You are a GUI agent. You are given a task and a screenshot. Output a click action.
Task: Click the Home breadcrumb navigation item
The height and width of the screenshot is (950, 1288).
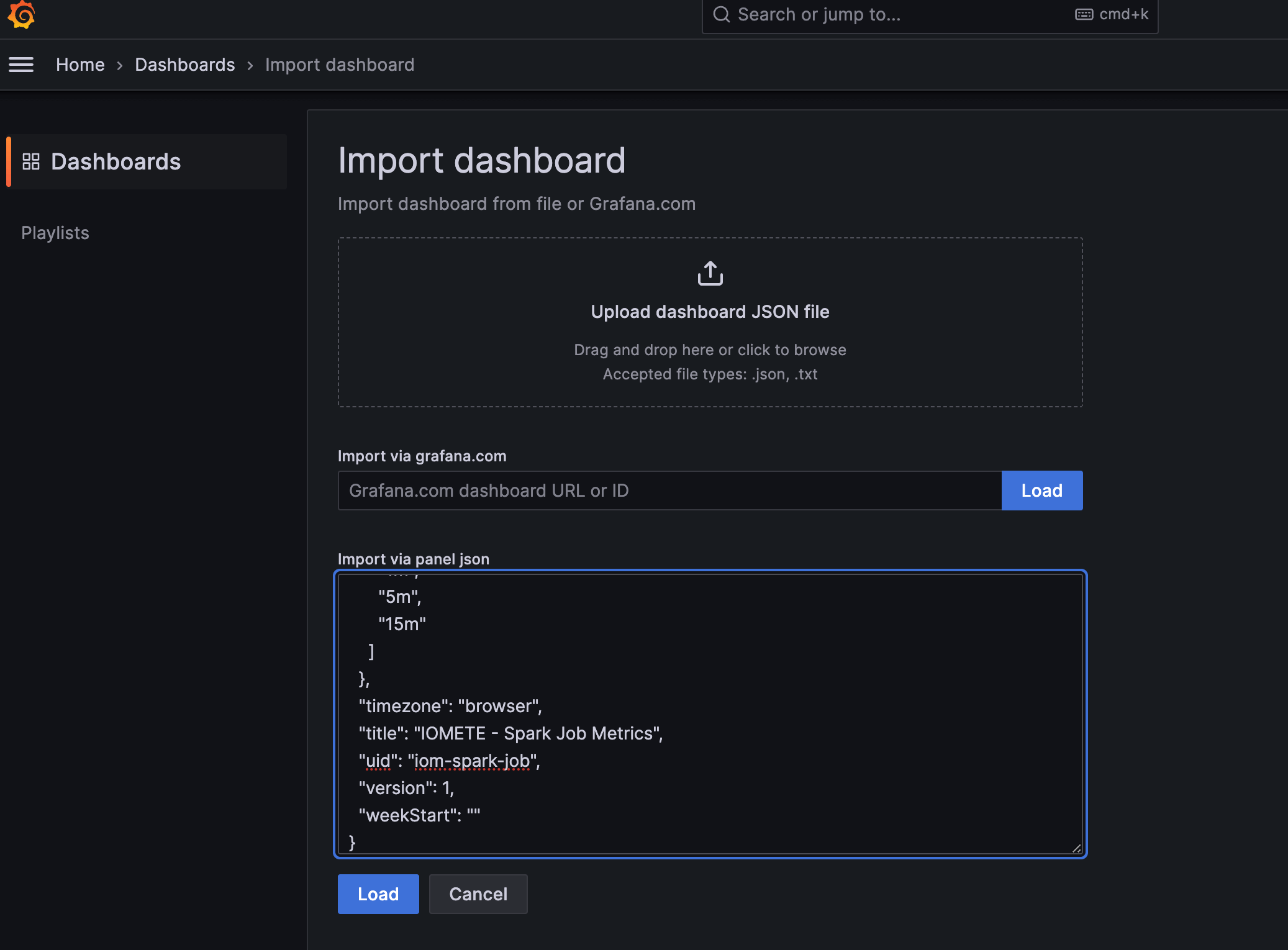pyautogui.click(x=80, y=64)
